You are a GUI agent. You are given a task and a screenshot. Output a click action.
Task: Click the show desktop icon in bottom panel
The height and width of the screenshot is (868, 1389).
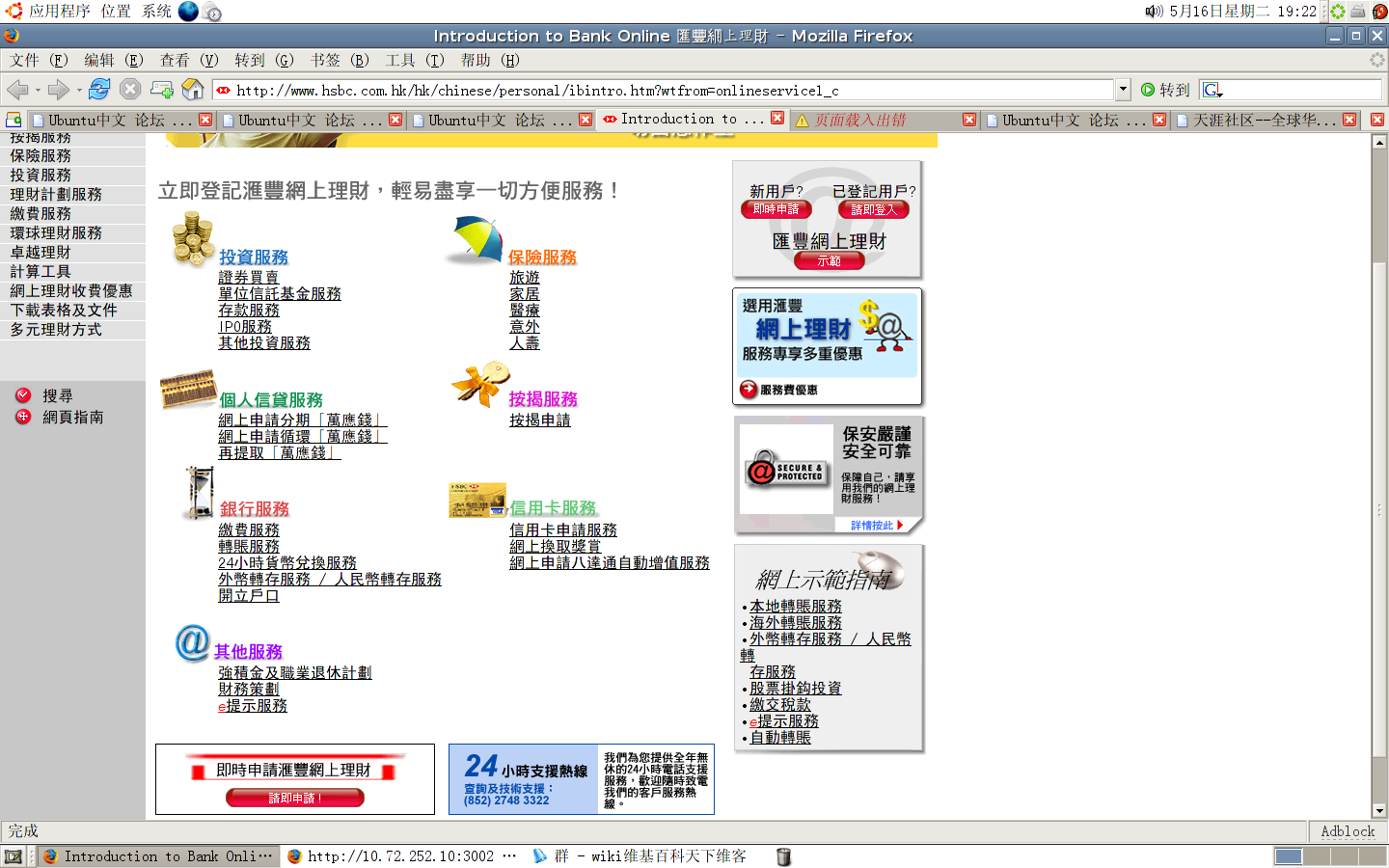pos(14,856)
